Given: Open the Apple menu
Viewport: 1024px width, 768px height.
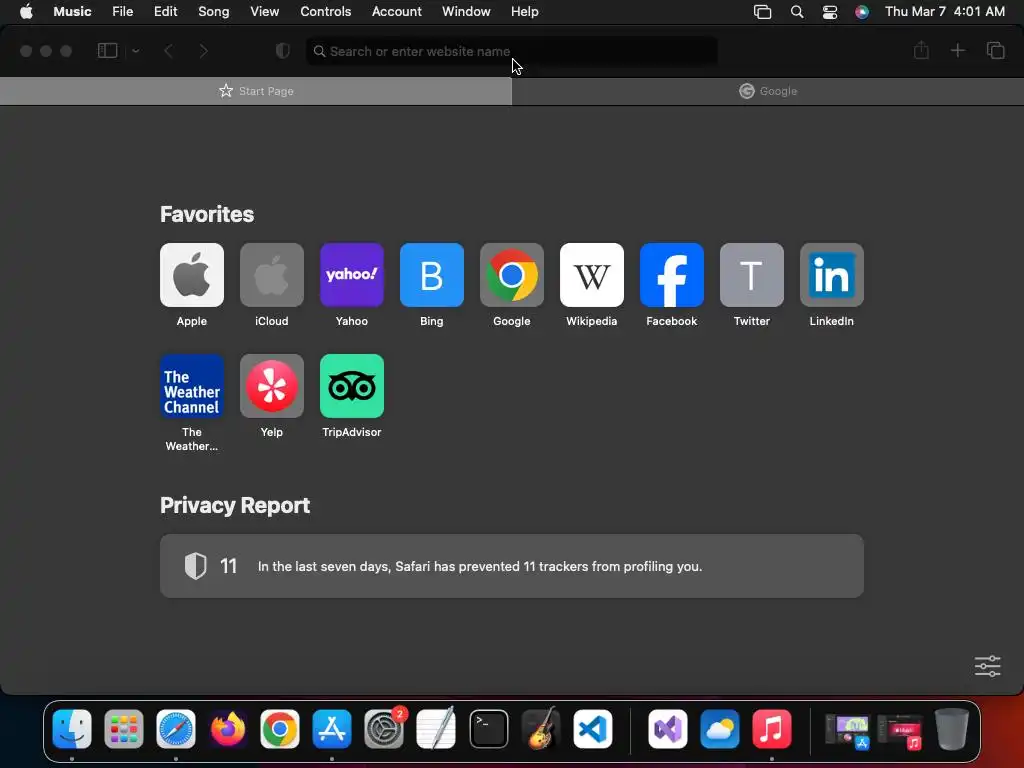Looking at the screenshot, I should [26, 11].
